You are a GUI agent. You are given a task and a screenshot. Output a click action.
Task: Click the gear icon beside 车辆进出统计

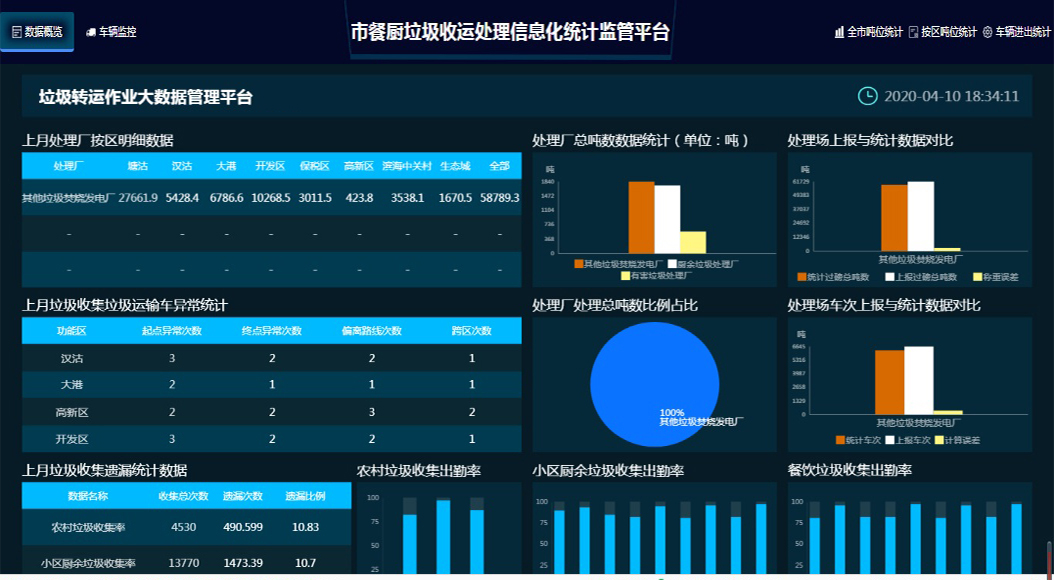click(x=987, y=32)
